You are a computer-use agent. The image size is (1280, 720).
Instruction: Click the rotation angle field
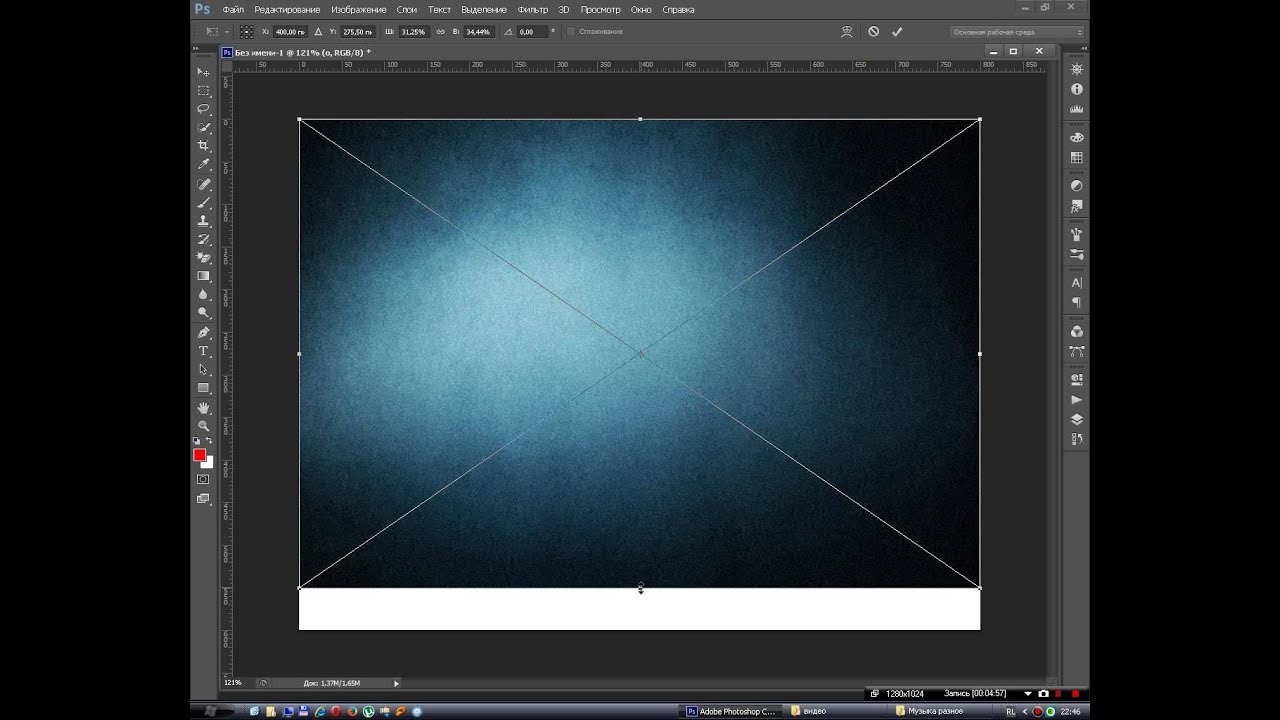click(x=532, y=32)
